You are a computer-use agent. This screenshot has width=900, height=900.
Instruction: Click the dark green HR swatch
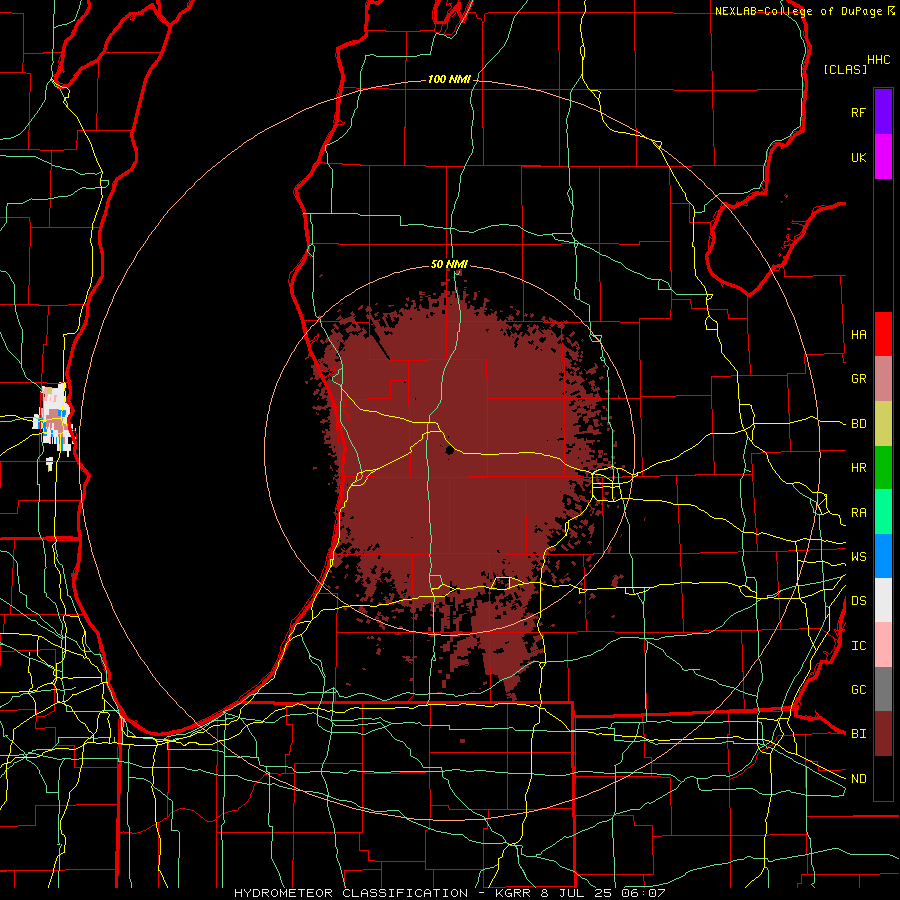point(883,468)
